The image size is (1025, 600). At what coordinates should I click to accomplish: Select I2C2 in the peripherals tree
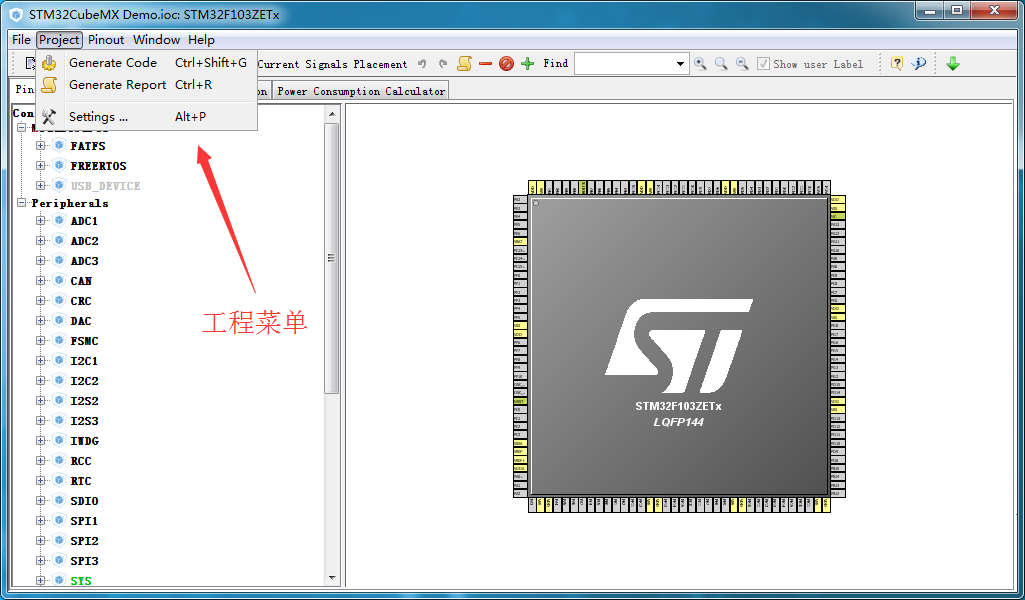(84, 381)
